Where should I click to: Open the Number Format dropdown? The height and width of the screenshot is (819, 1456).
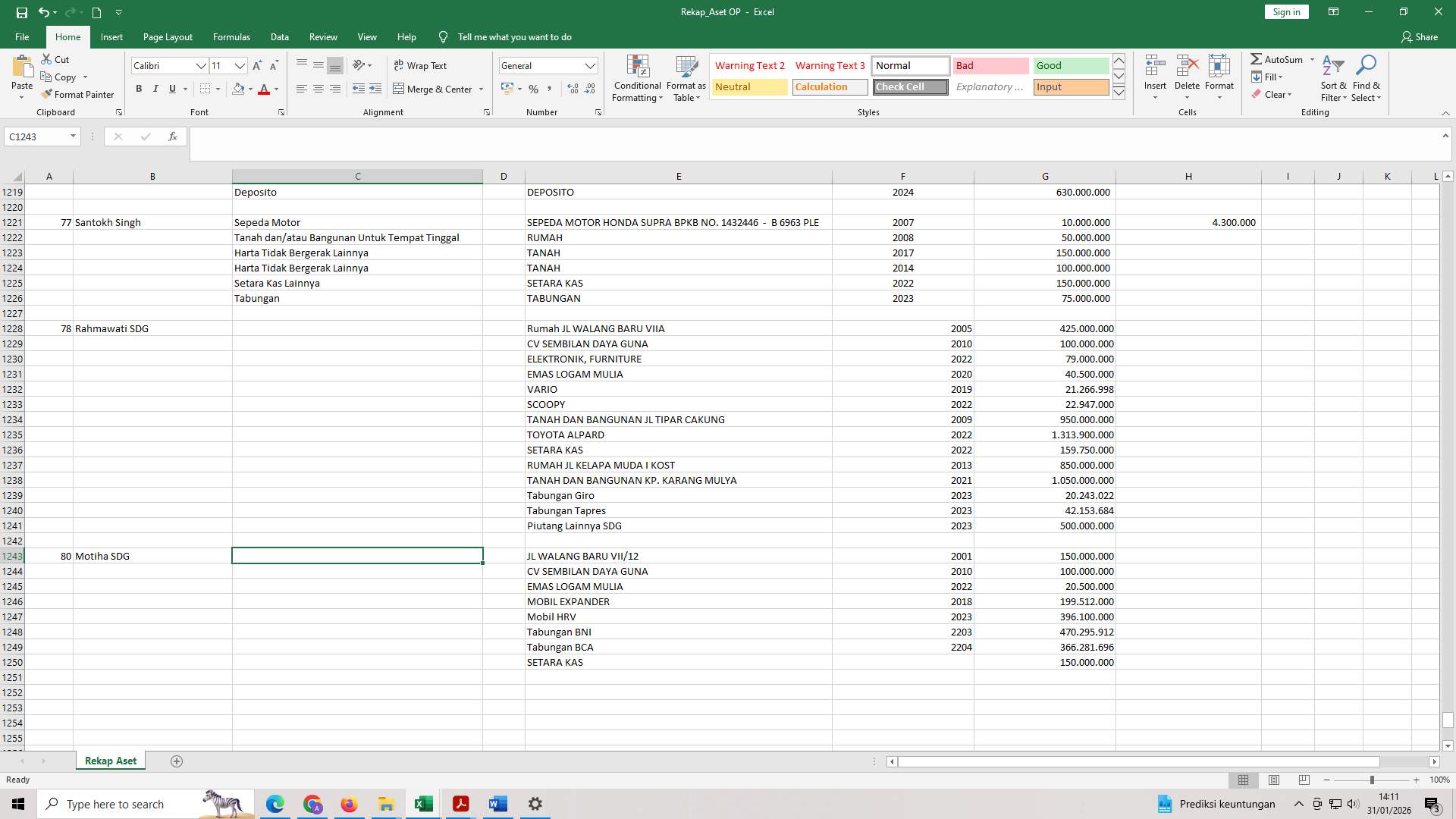(x=591, y=65)
